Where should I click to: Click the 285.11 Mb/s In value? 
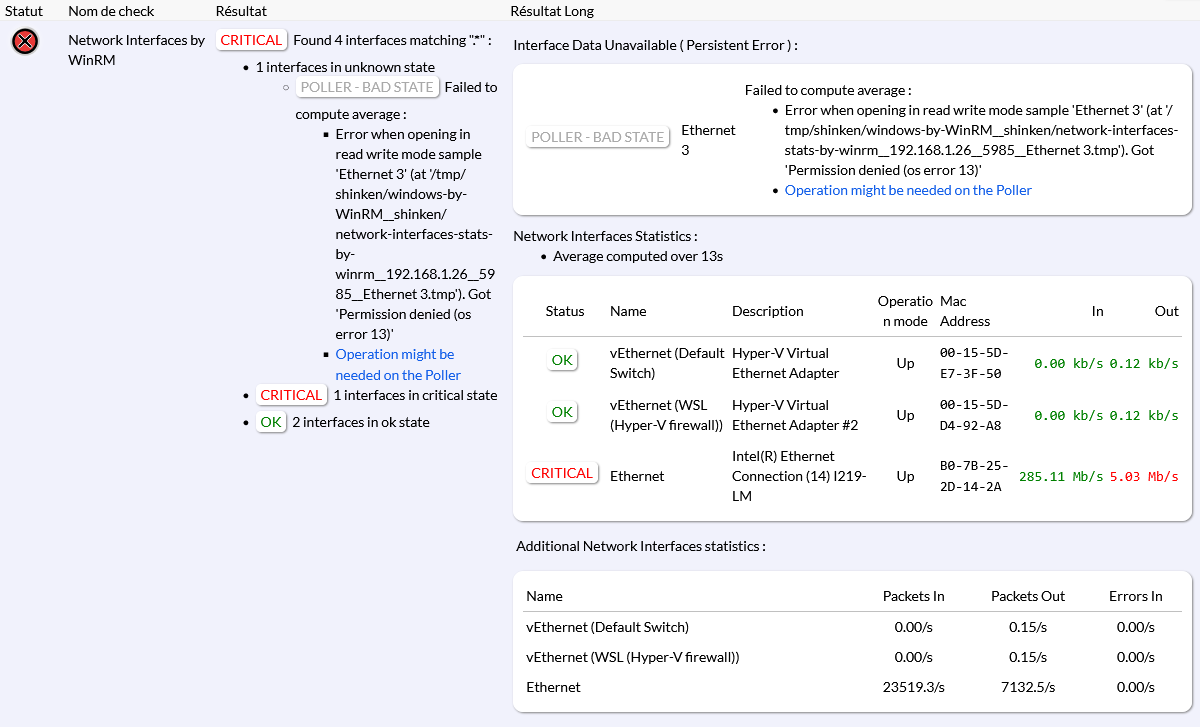pyautogui.click(x=1061, y=477)
